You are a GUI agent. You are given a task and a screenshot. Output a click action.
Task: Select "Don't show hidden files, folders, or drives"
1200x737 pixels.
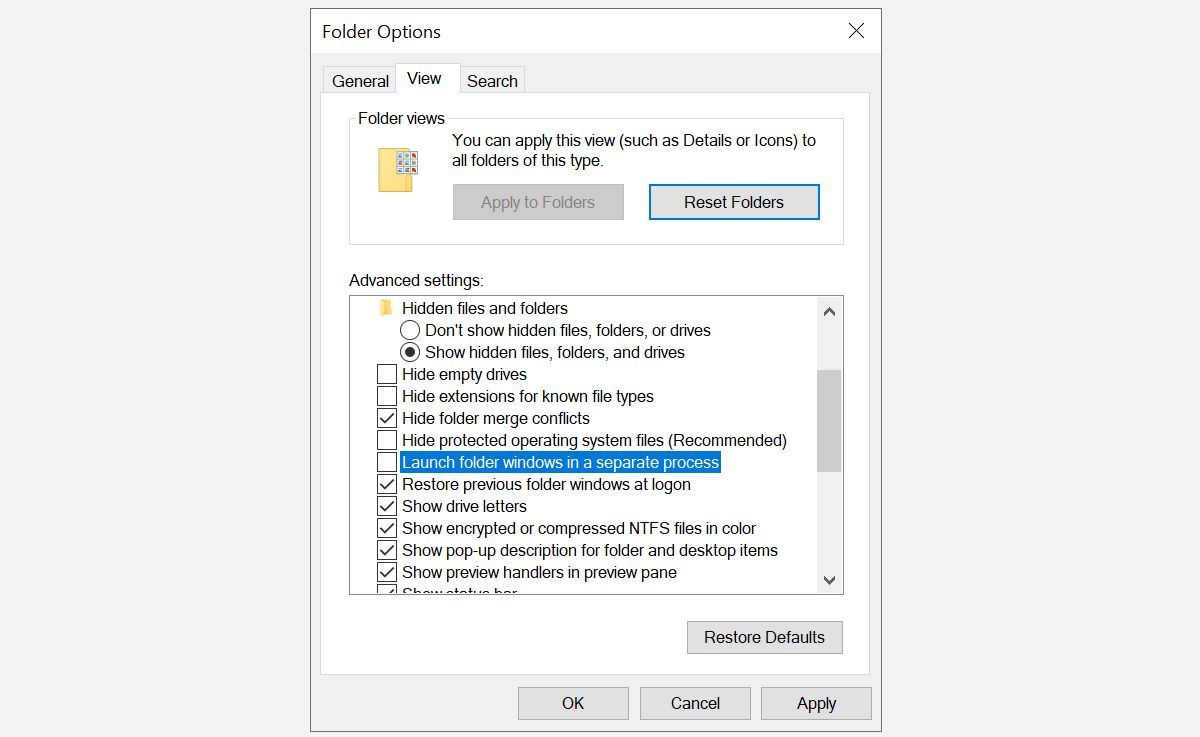click(x=410, y=330)
